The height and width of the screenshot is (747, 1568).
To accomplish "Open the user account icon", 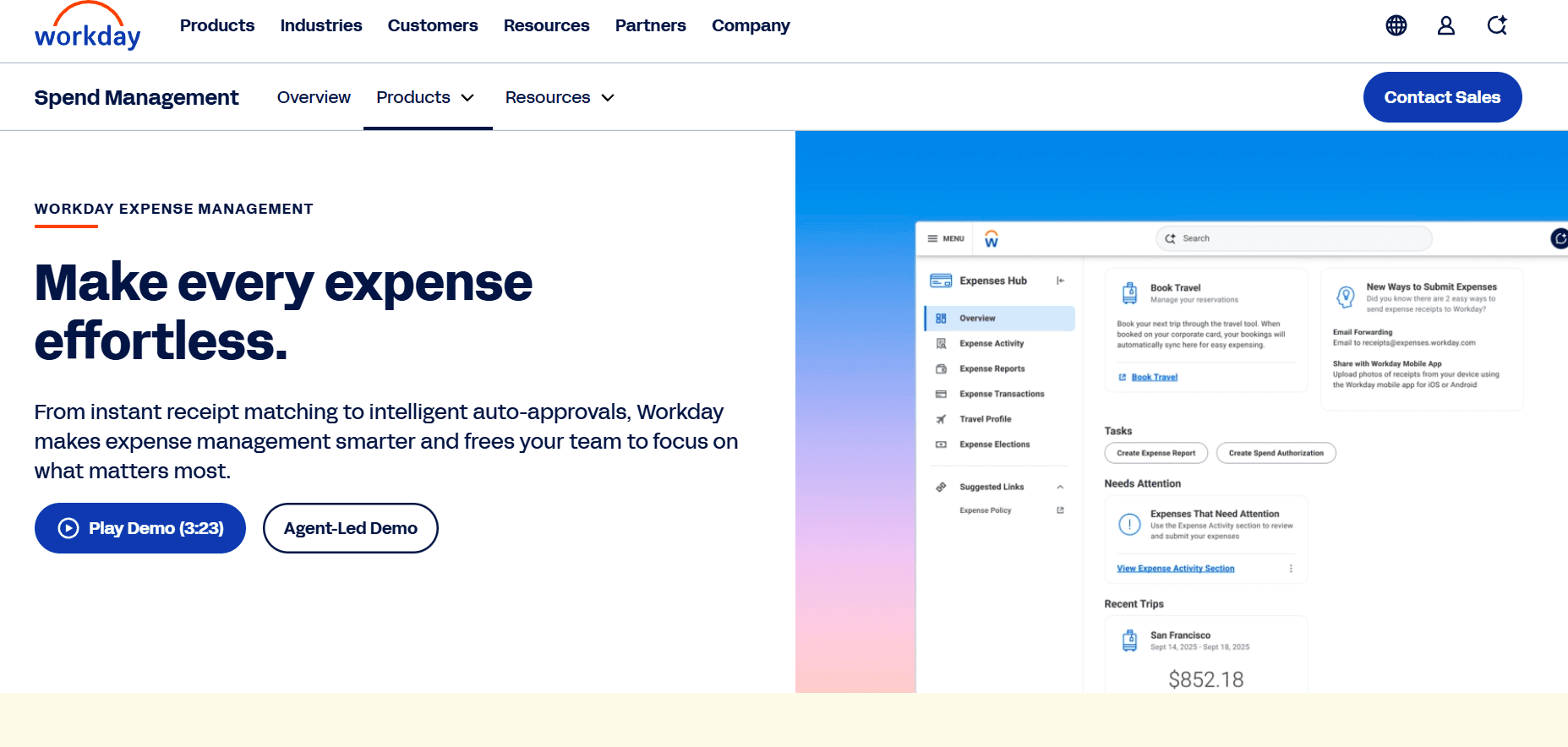I will pyautogui.click(x=1446, y=25).
